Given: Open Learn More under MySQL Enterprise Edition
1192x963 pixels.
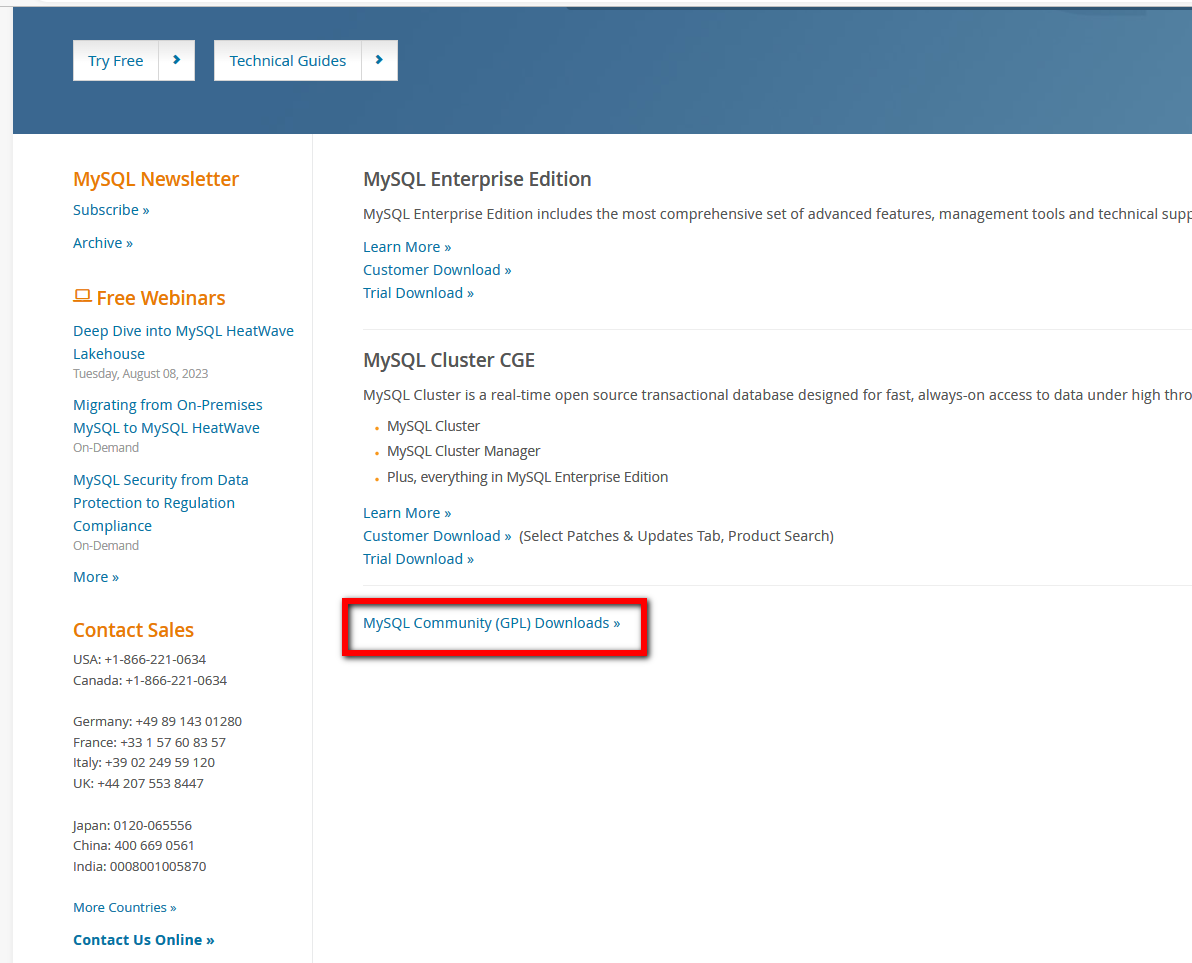Looking at the screenshot, I should pyautogui.click(x=407, y=247).
